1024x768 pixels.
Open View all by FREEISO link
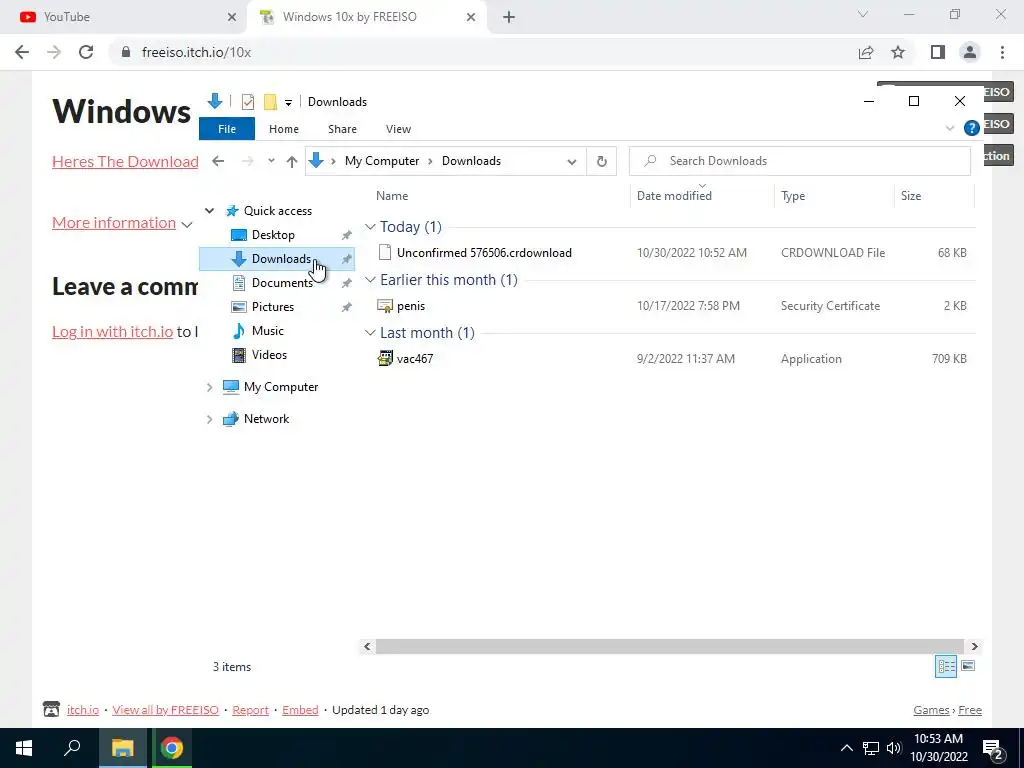coord(165,710)
